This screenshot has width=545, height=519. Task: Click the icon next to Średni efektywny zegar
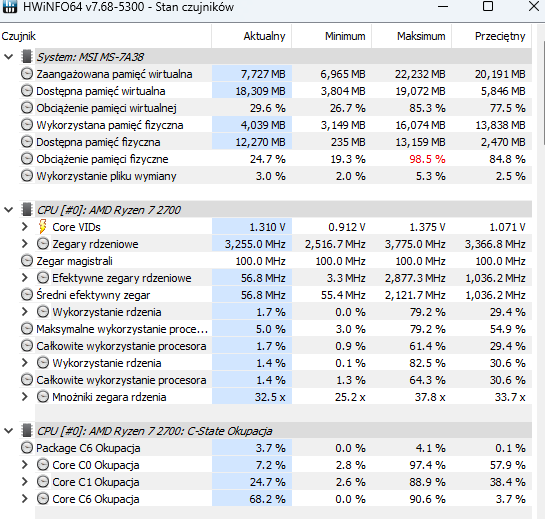(27, 295)
